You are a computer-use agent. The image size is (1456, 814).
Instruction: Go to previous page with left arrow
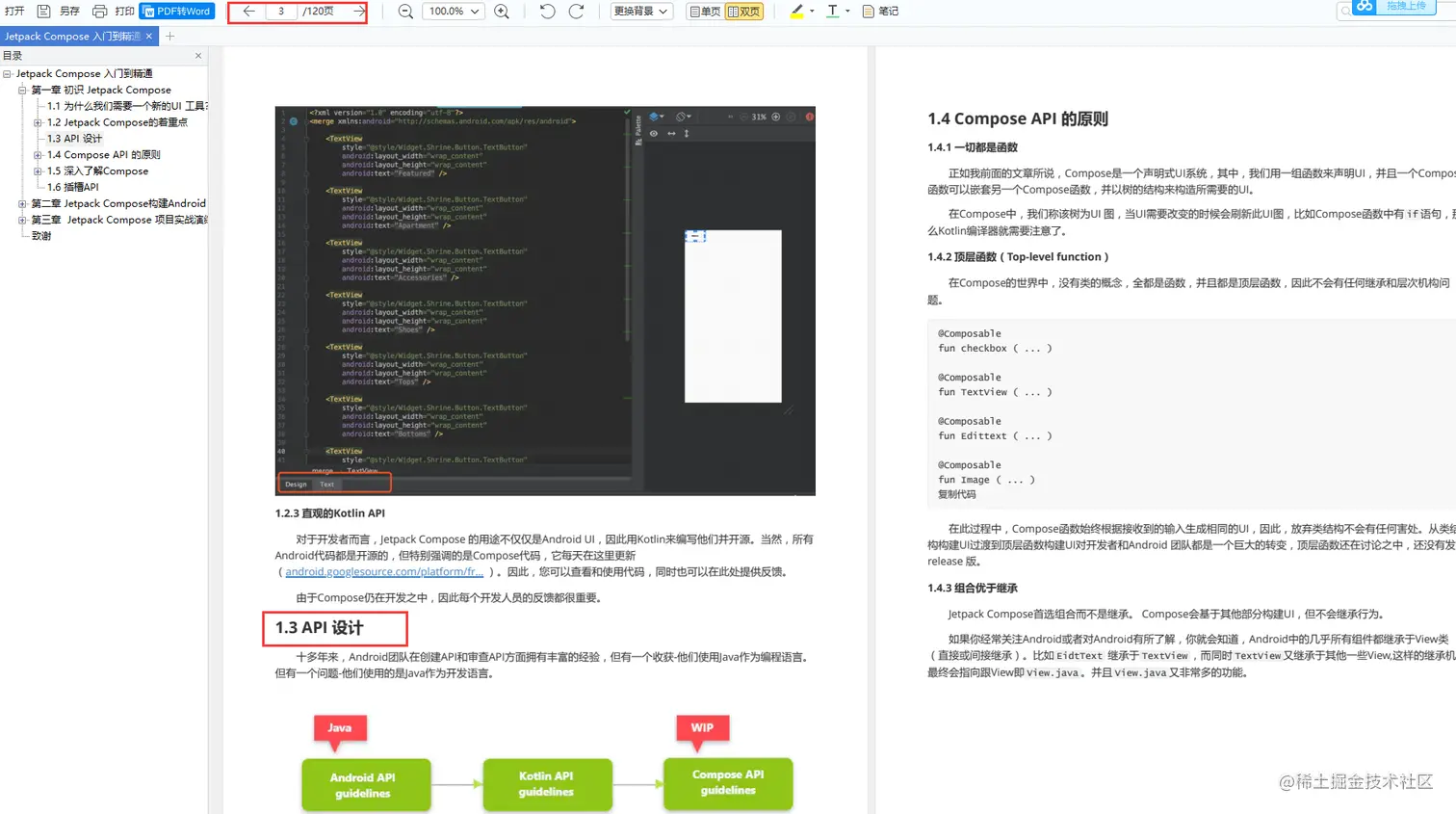coord(248,12)
